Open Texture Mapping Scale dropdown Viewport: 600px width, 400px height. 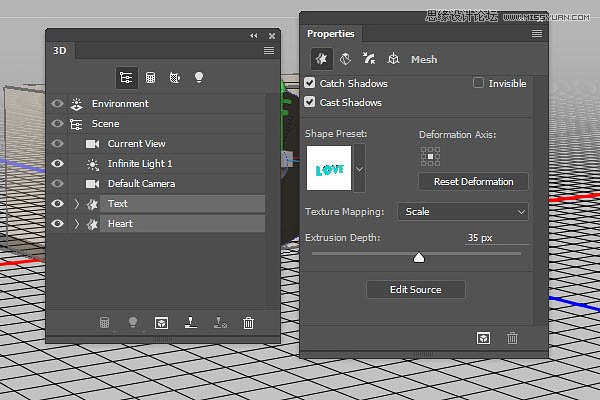coord(463,212)
